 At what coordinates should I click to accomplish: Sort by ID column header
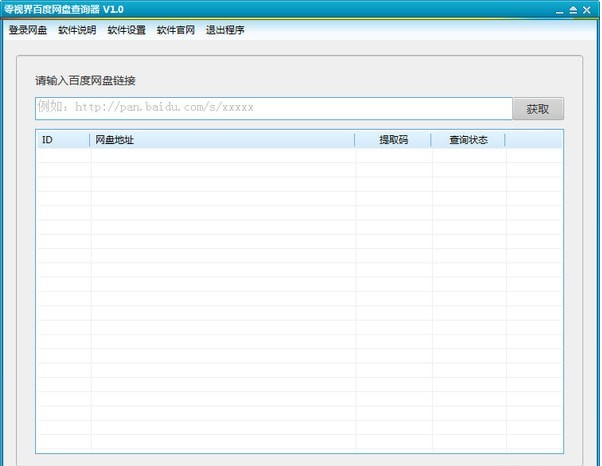[x=63, y=140]
